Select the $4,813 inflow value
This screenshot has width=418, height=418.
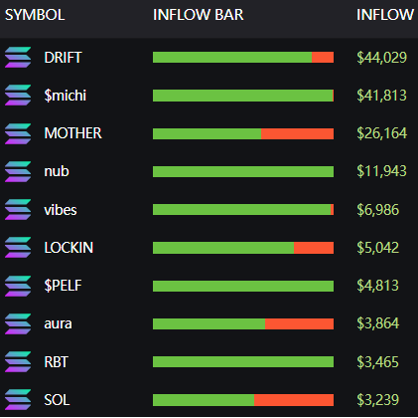378,286
